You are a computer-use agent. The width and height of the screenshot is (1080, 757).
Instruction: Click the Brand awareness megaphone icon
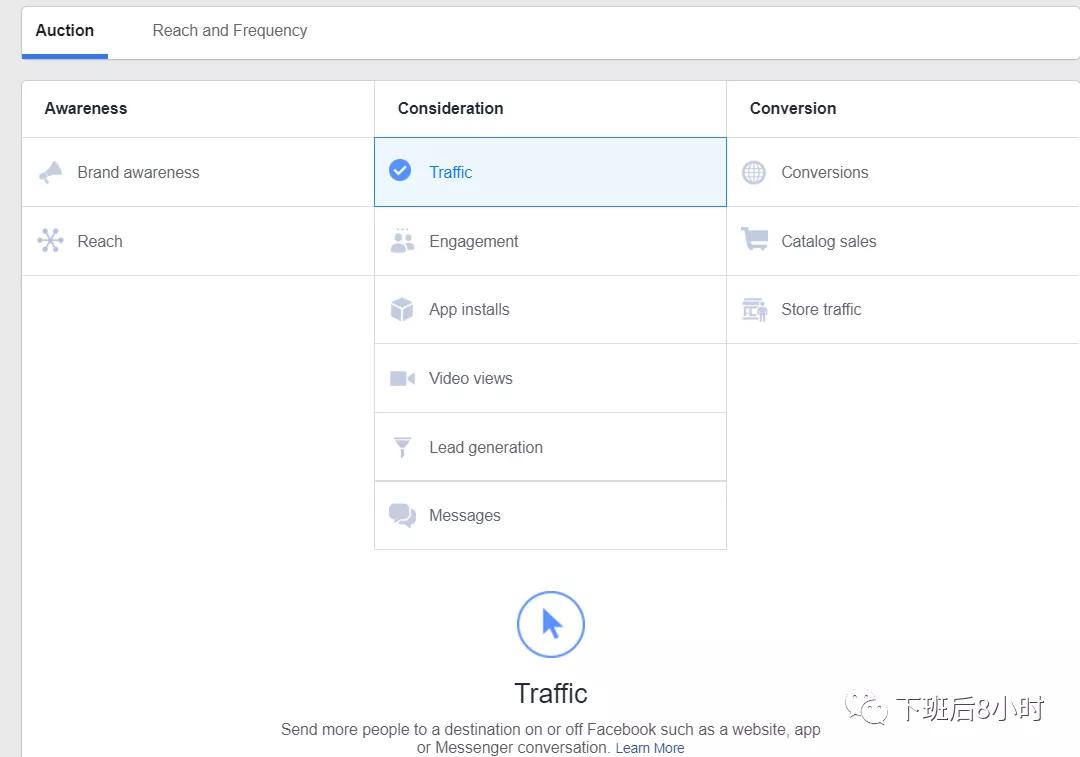[x=50, y=172]
